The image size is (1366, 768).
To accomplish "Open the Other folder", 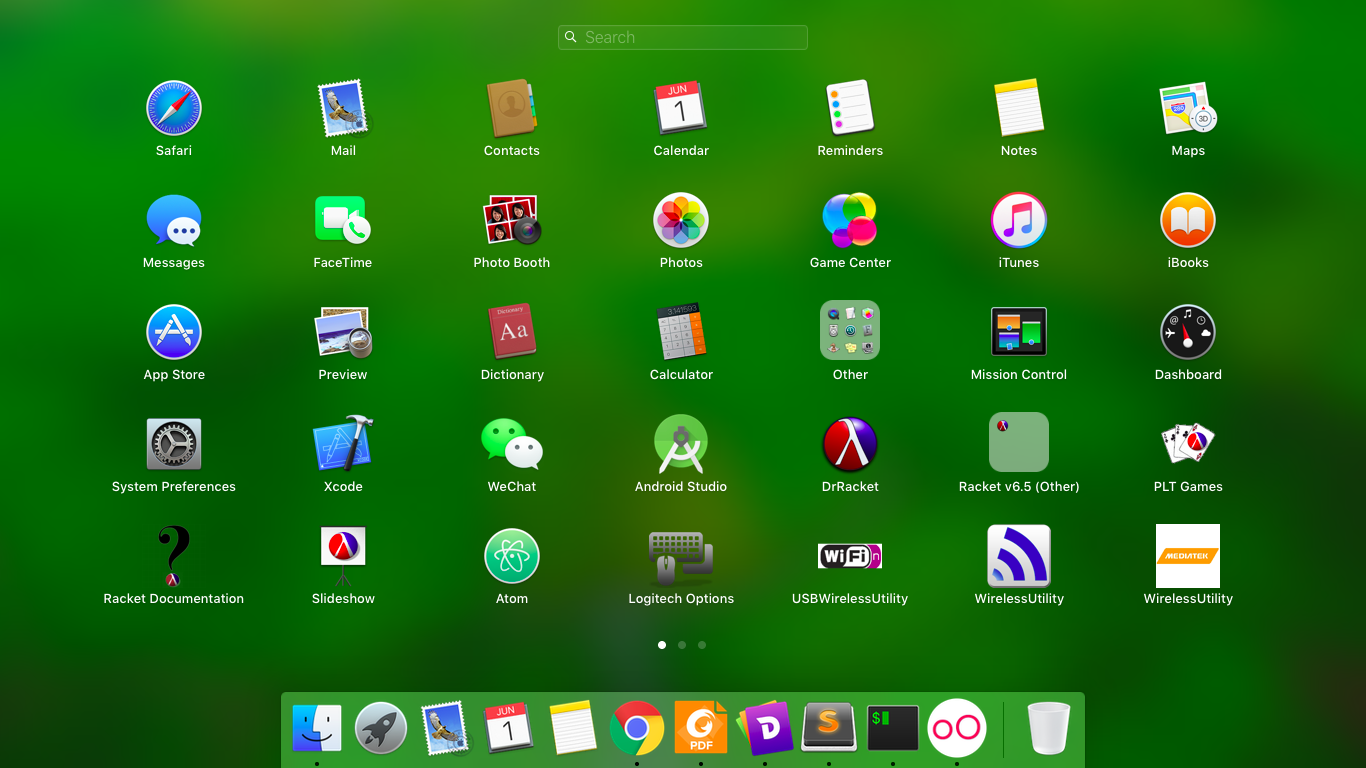I will coord(850,330).
